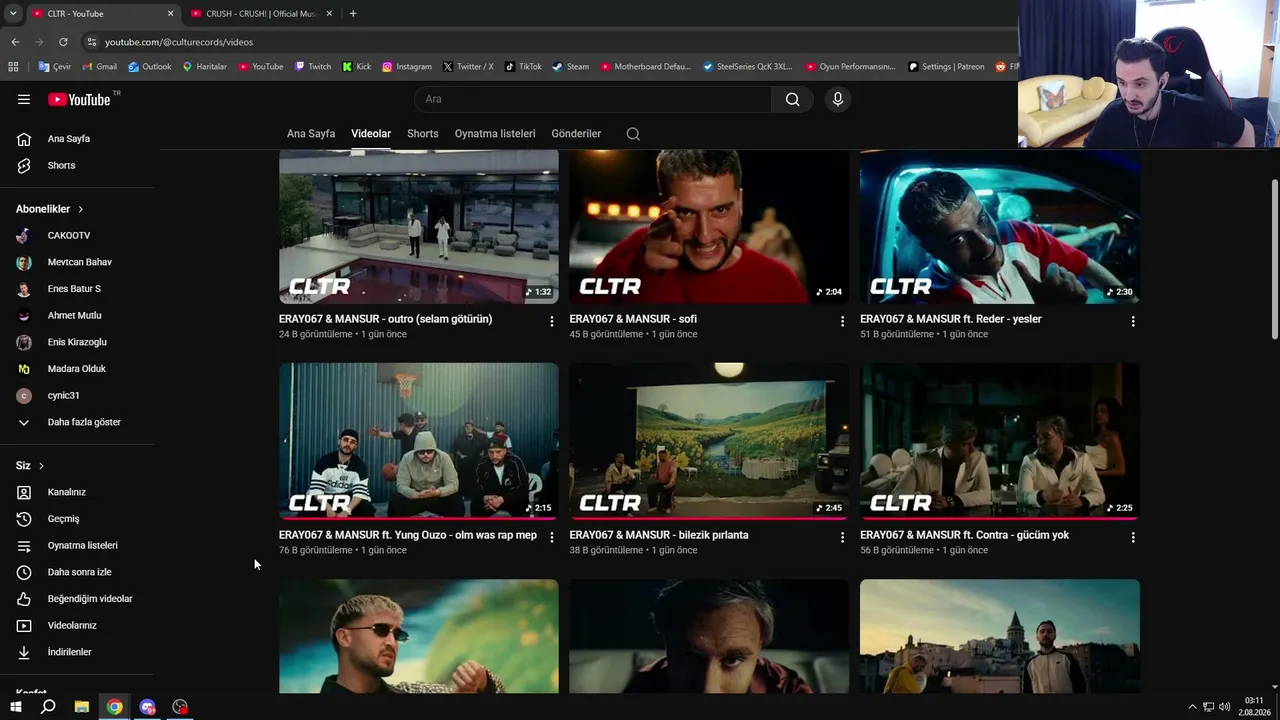Open the Gönderiler channel tab
Screen dimensions: 1280x720
tap(576, 134)
